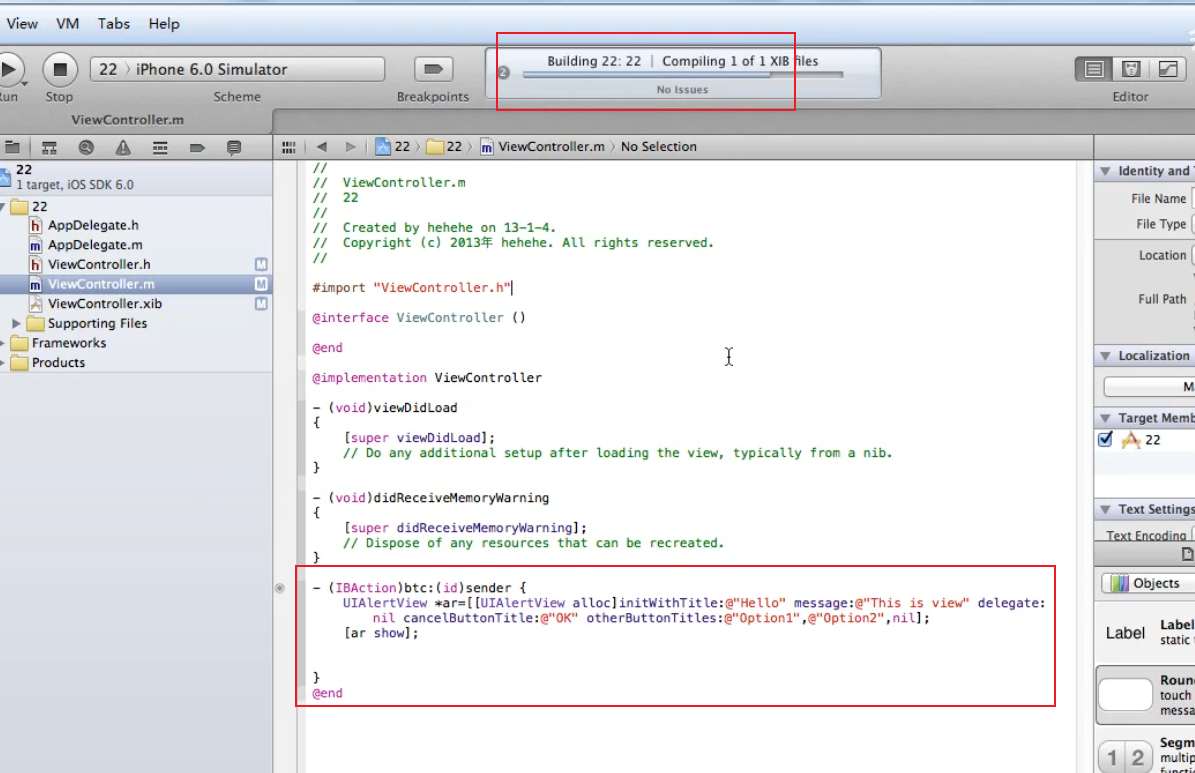Select AppDelegate.m file
The image size is (1195, 773).
pyautogui.click(x=95, y=245)
